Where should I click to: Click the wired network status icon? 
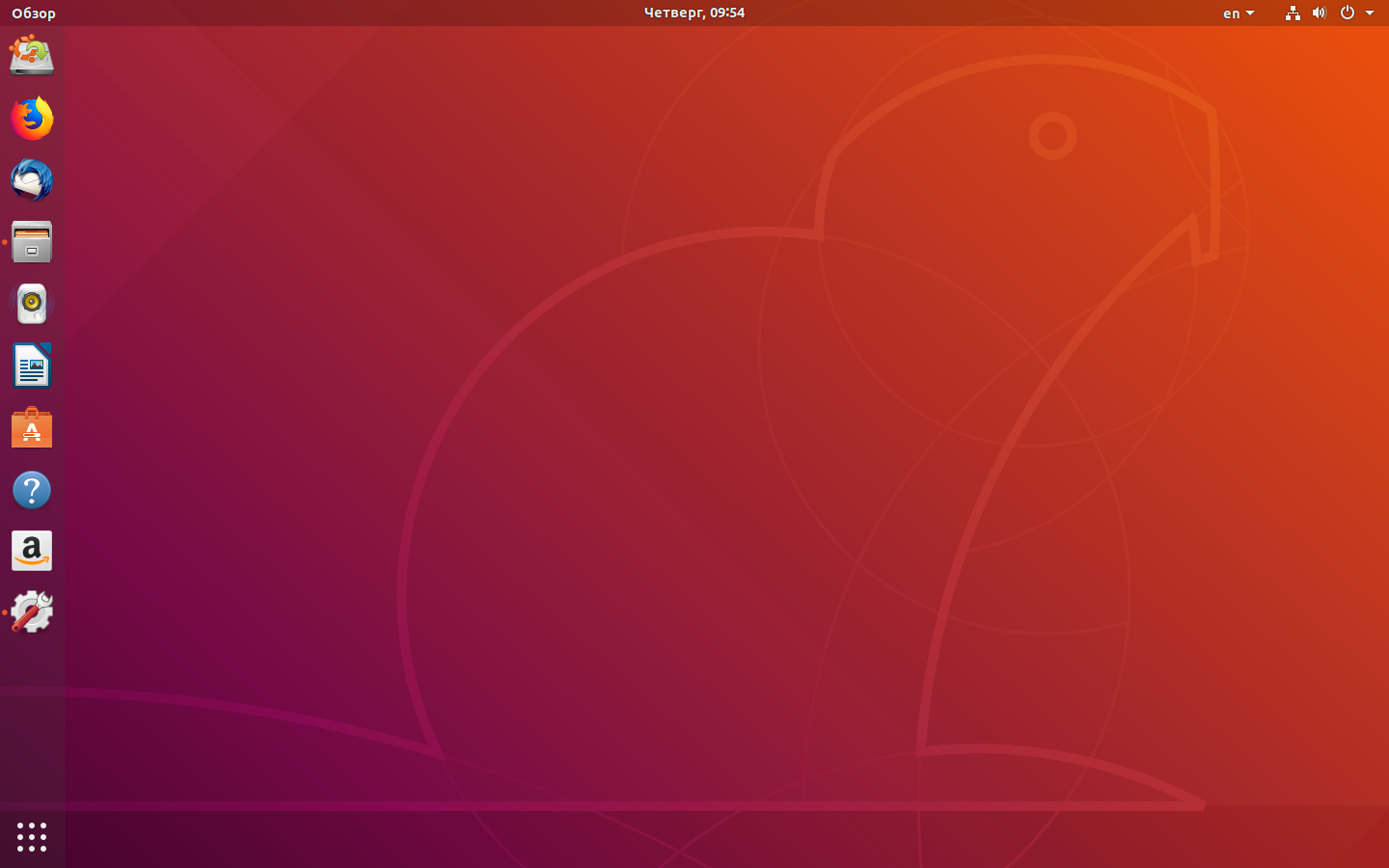[1293, 14]
